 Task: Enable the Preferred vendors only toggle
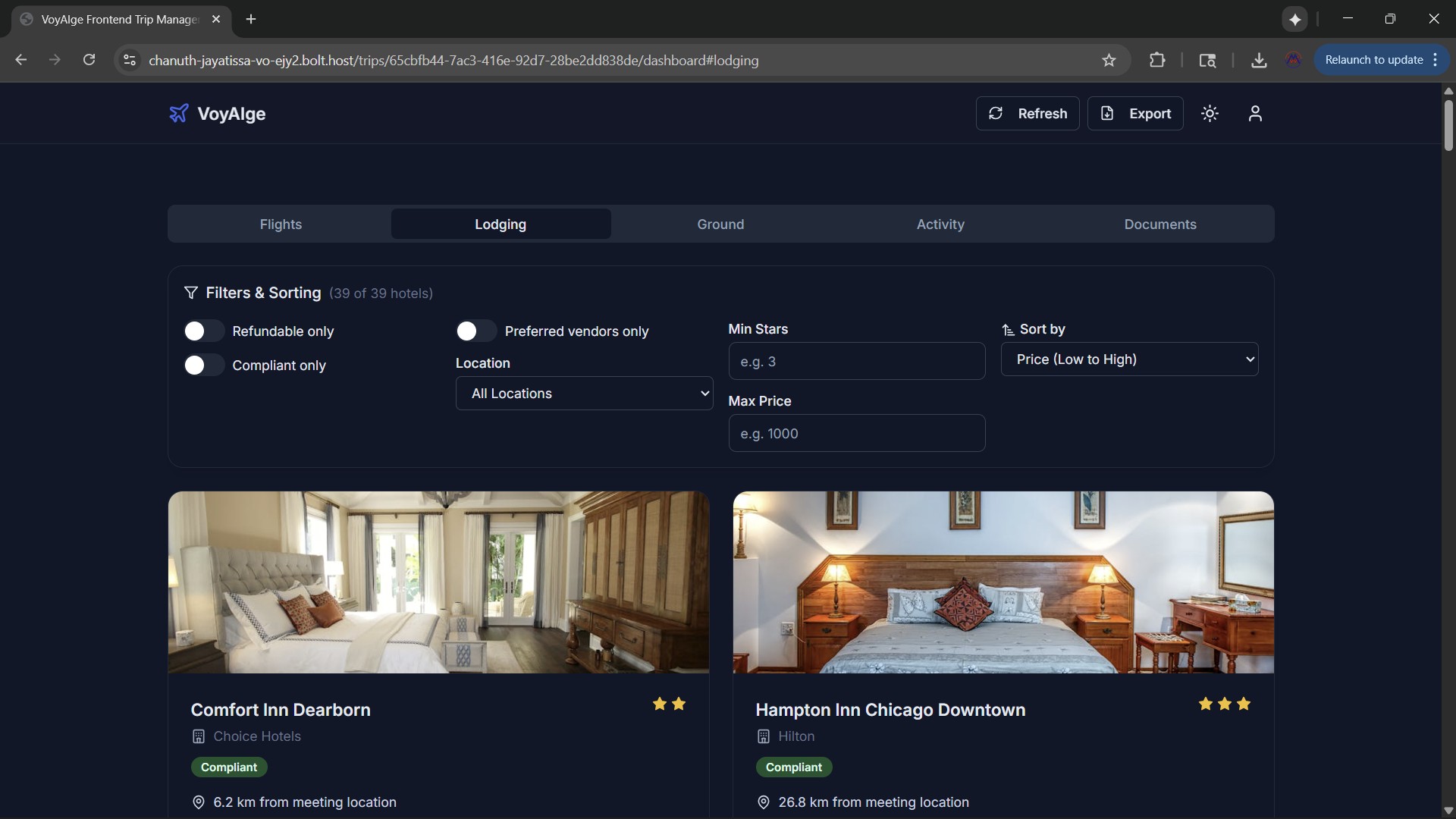(x=475, y=331)
